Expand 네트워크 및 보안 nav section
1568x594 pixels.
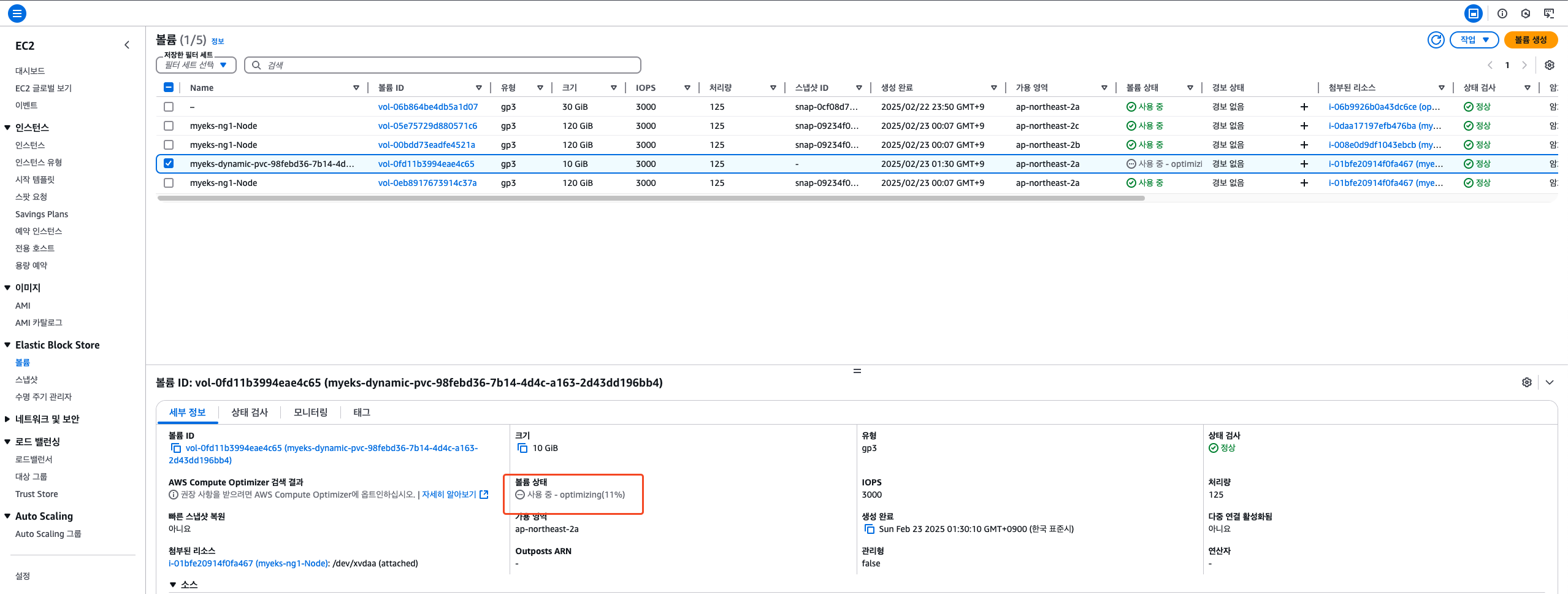click(x=7, y=419)
